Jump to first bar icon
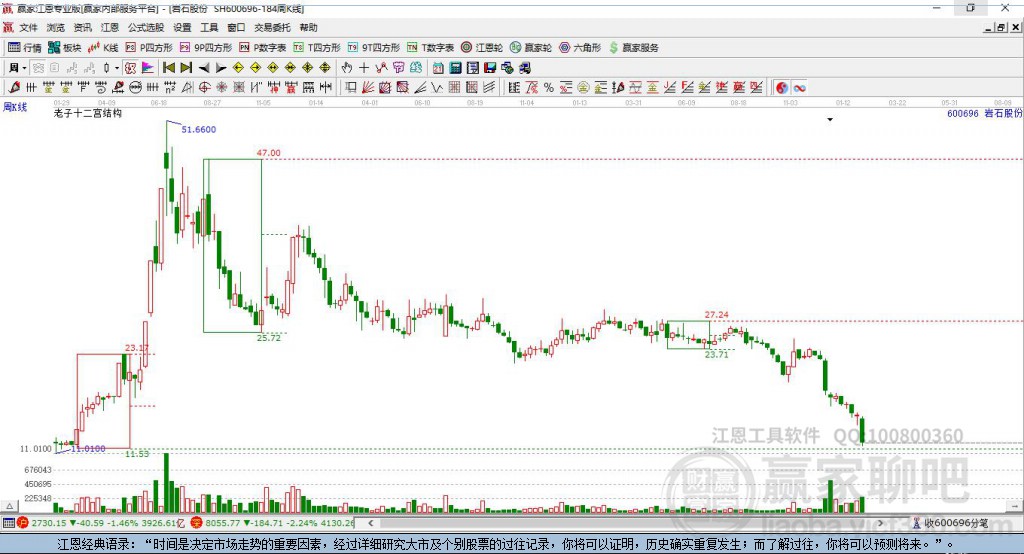The height and width of the screenshot is (554, 1024). pyautogui.click(x=168, y=68)
